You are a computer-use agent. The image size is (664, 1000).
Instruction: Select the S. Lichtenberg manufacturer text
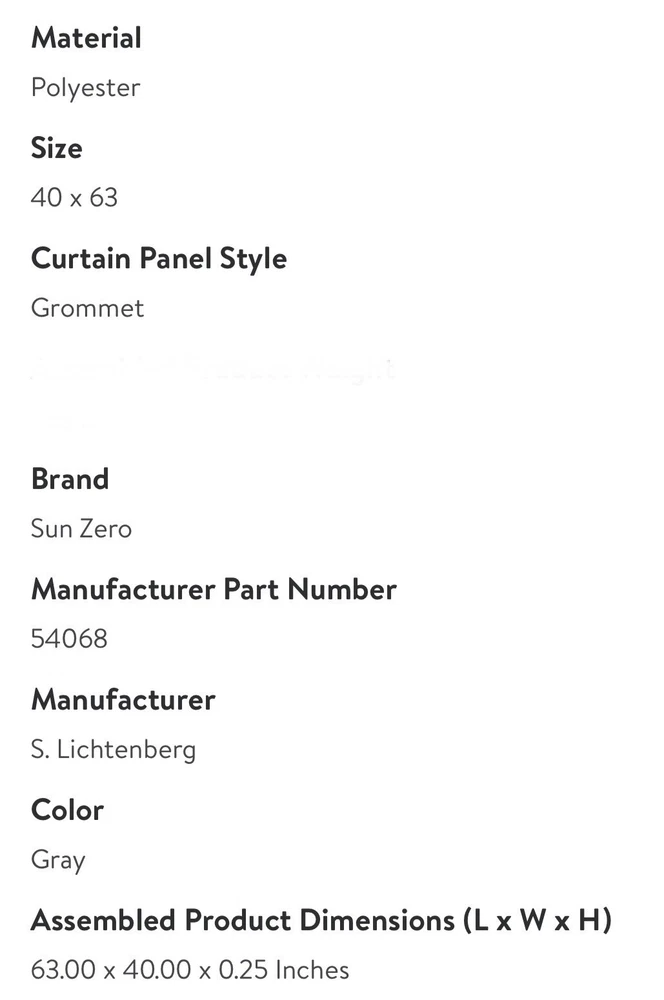[113, 750]
